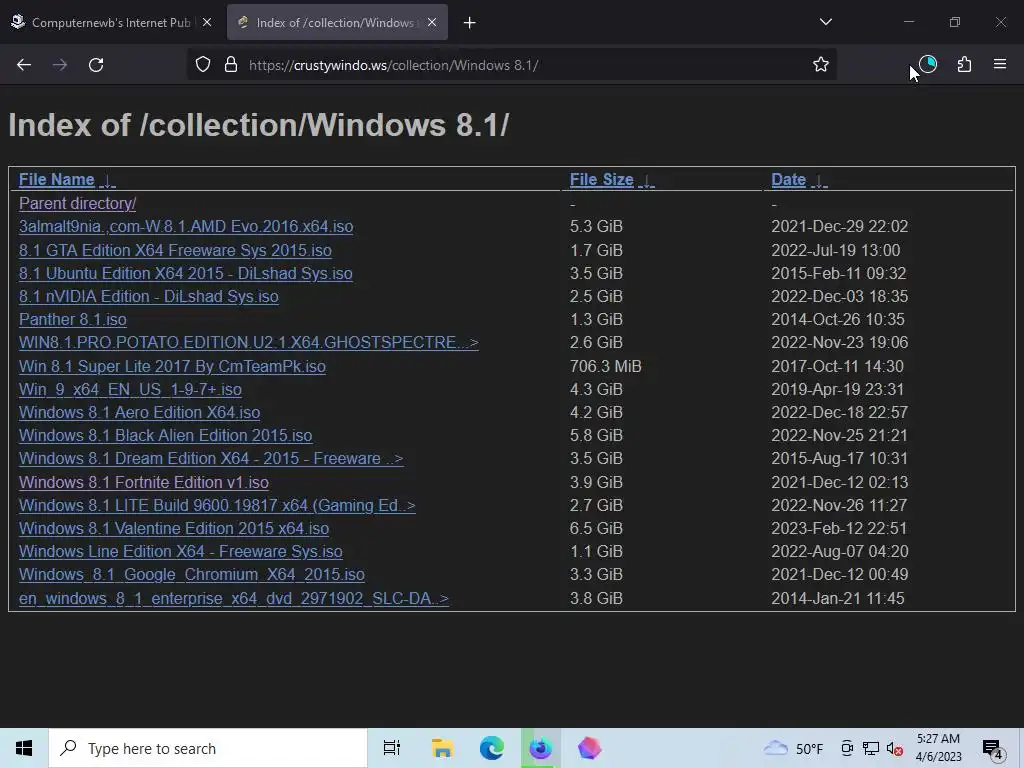Click the network icon in system tray
The height and width of the screenshot is (768, 1024).
(x=871, y=748)
